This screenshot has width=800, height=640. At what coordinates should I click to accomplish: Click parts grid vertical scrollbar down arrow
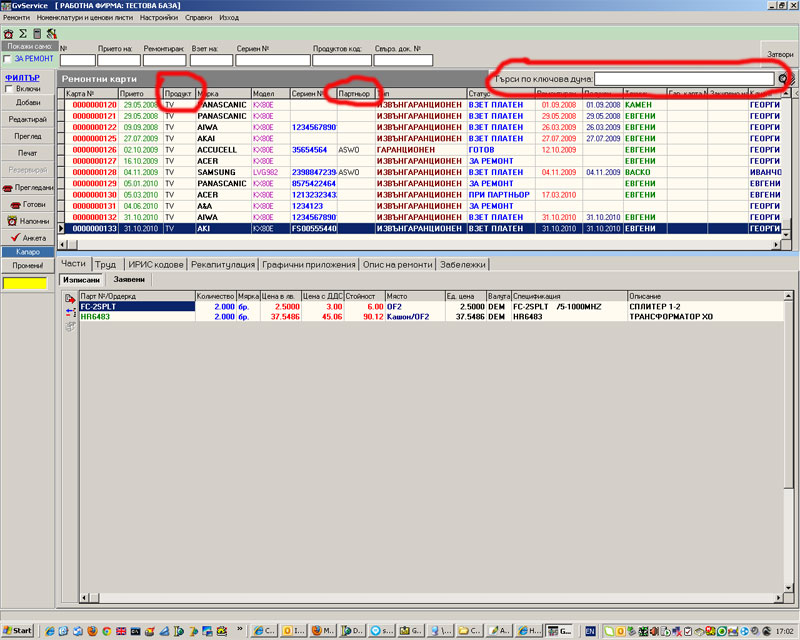(788, 588)
